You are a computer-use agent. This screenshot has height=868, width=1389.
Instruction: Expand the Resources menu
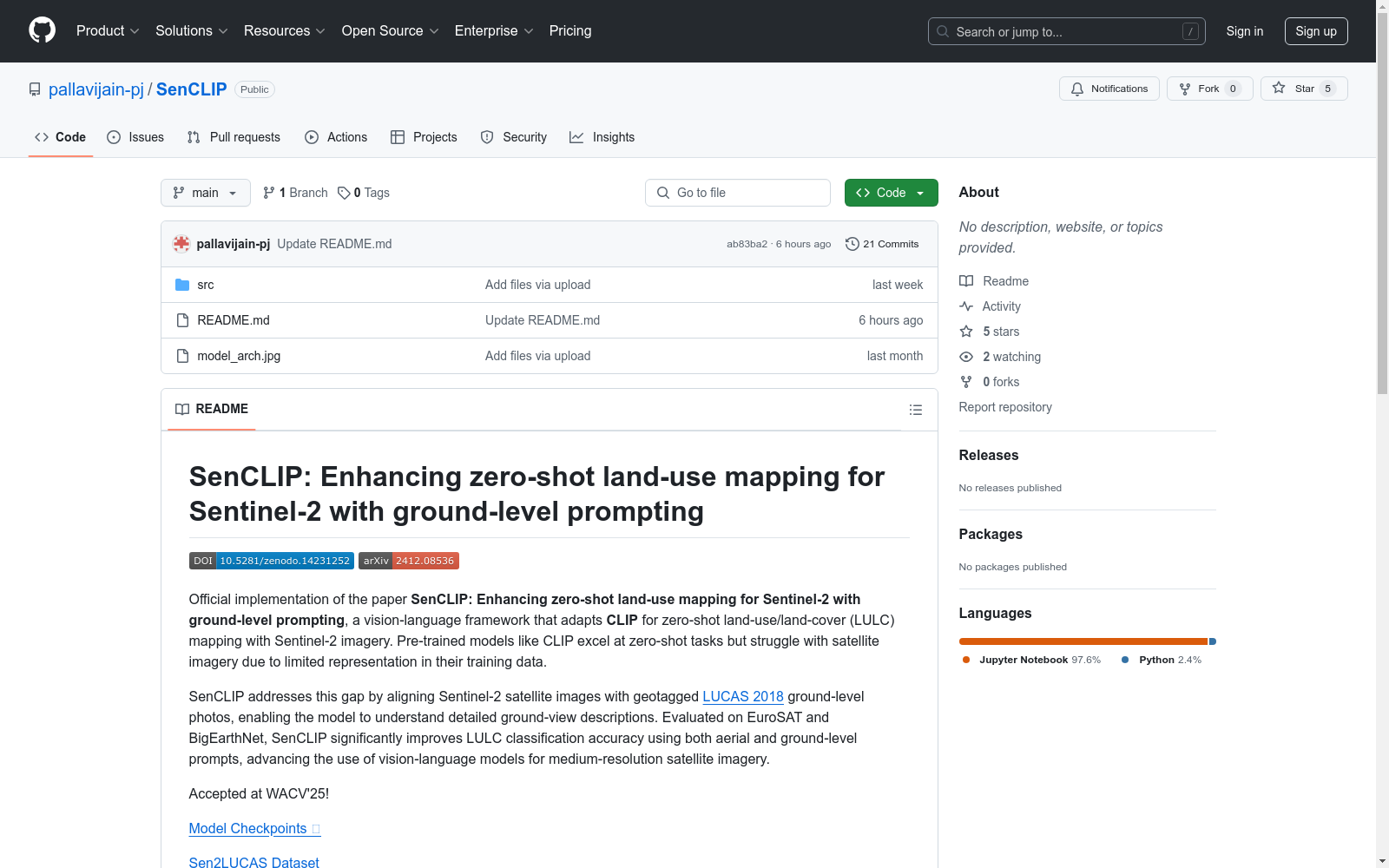(x=285, y=30)
